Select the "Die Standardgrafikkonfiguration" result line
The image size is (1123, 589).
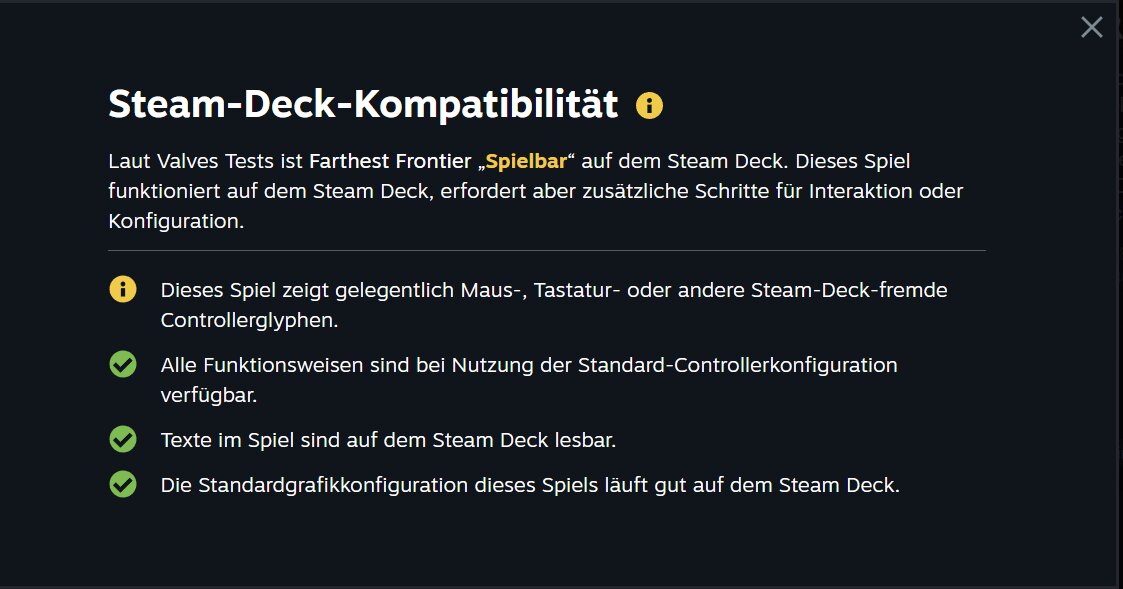530,486
